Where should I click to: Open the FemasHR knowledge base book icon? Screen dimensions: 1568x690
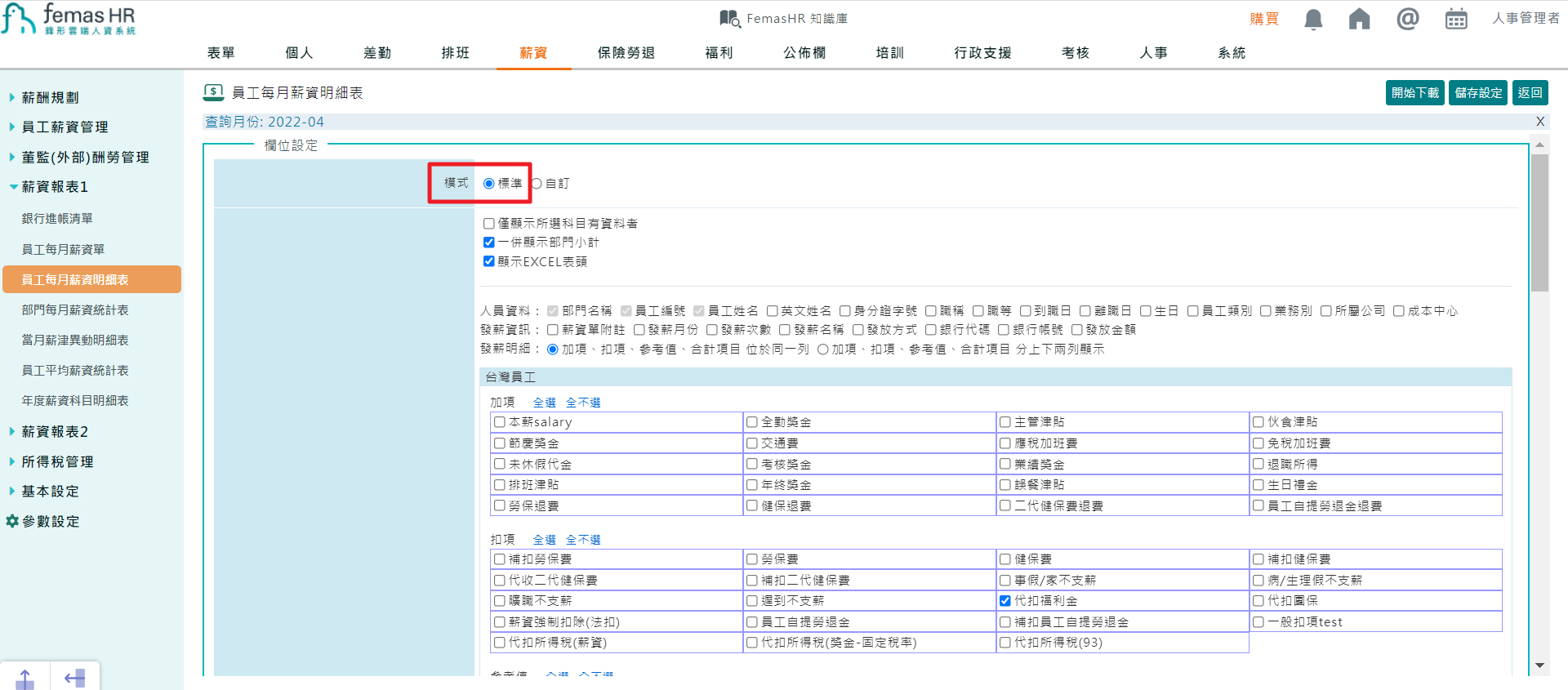(x=730, y=18)
